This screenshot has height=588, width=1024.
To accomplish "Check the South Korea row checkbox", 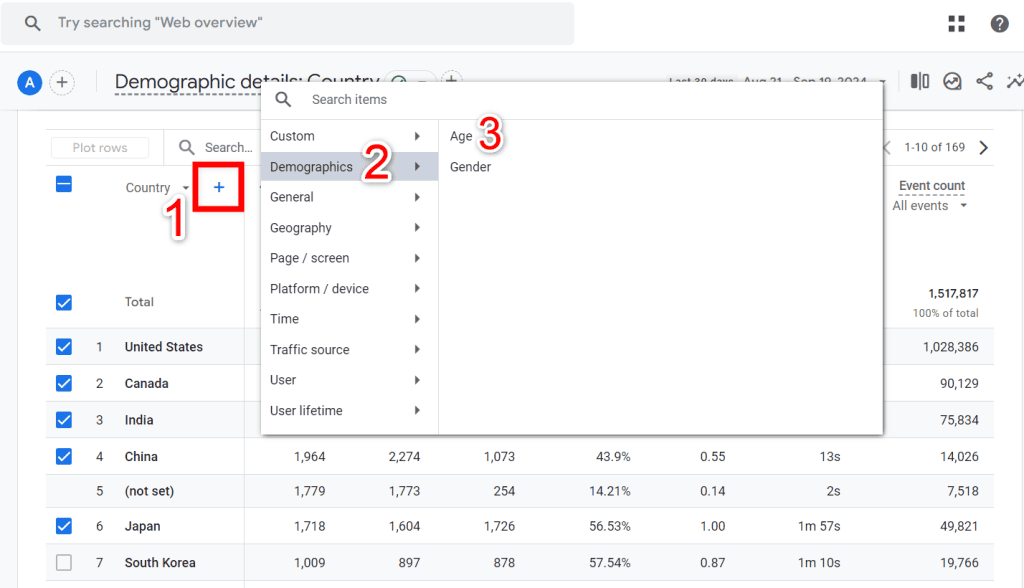I will 64,563.
